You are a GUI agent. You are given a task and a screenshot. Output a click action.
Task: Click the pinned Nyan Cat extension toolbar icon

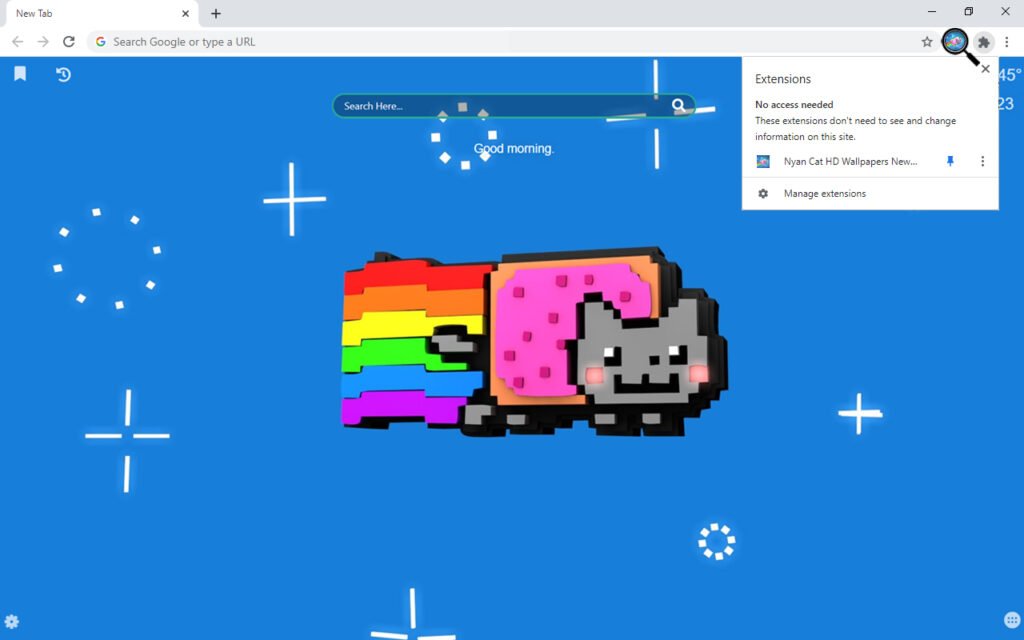[955, 41]
